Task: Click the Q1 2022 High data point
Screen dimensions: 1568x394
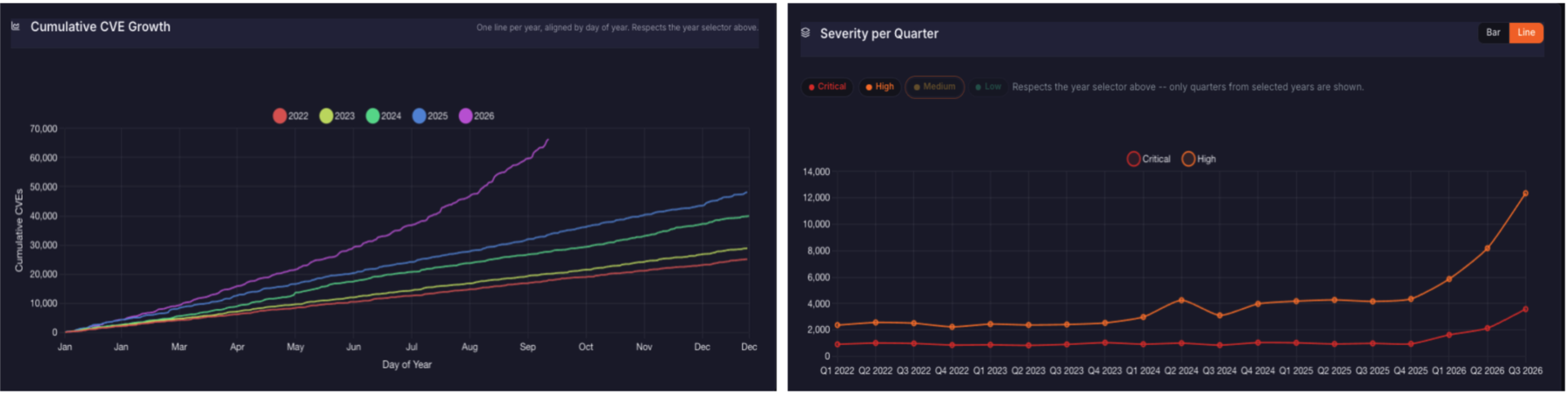Action: coord(837,325)
